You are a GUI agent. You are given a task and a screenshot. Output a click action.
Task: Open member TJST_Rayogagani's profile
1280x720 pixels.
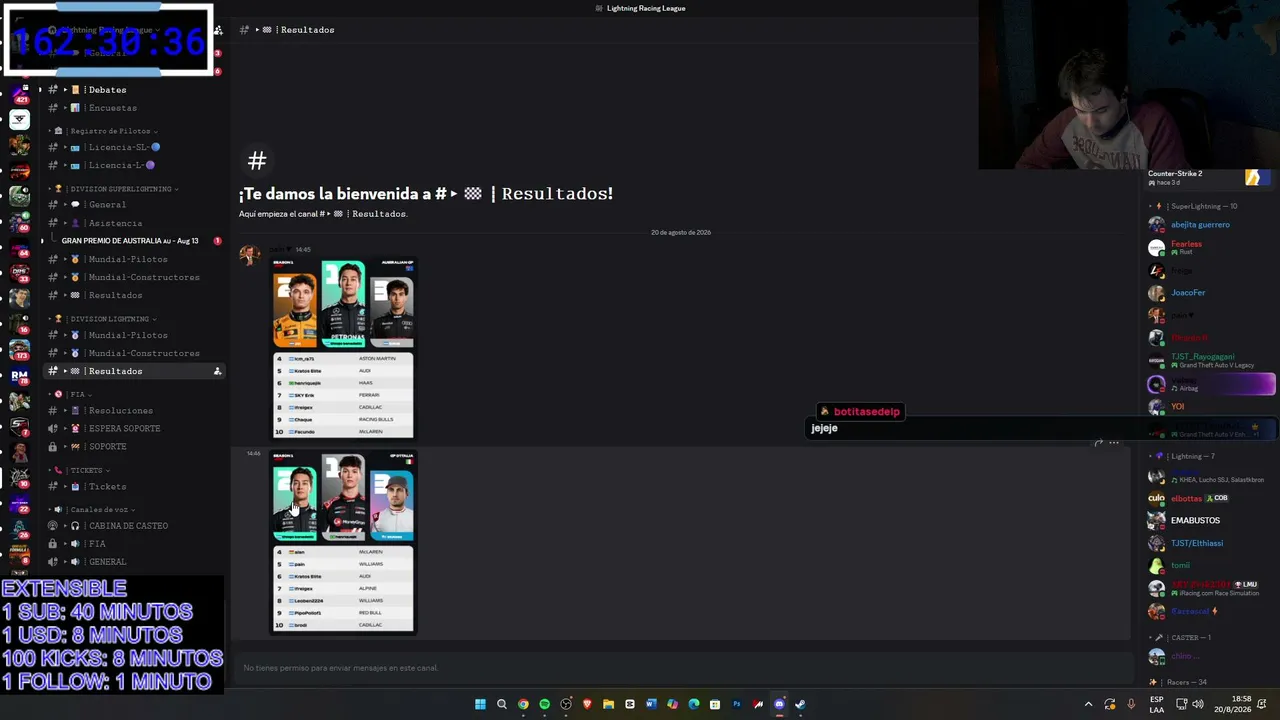tap(1210, 360)
